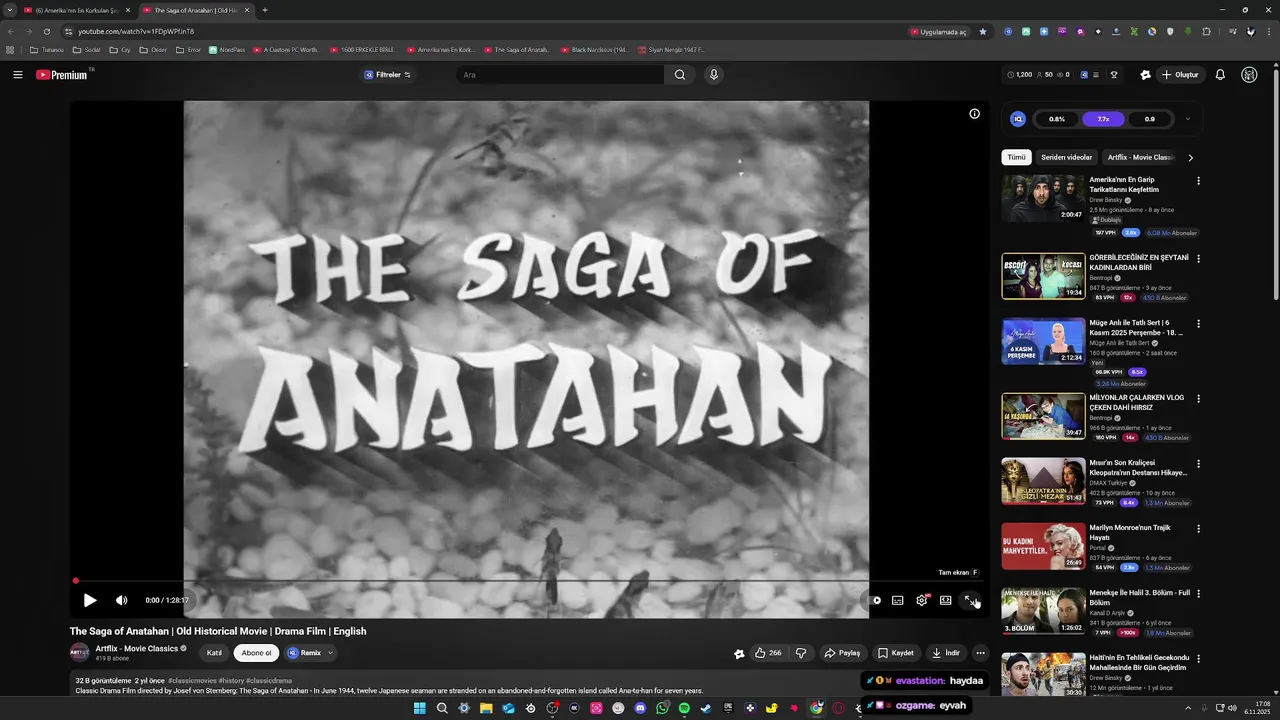Click the Katıl join button

214,653
